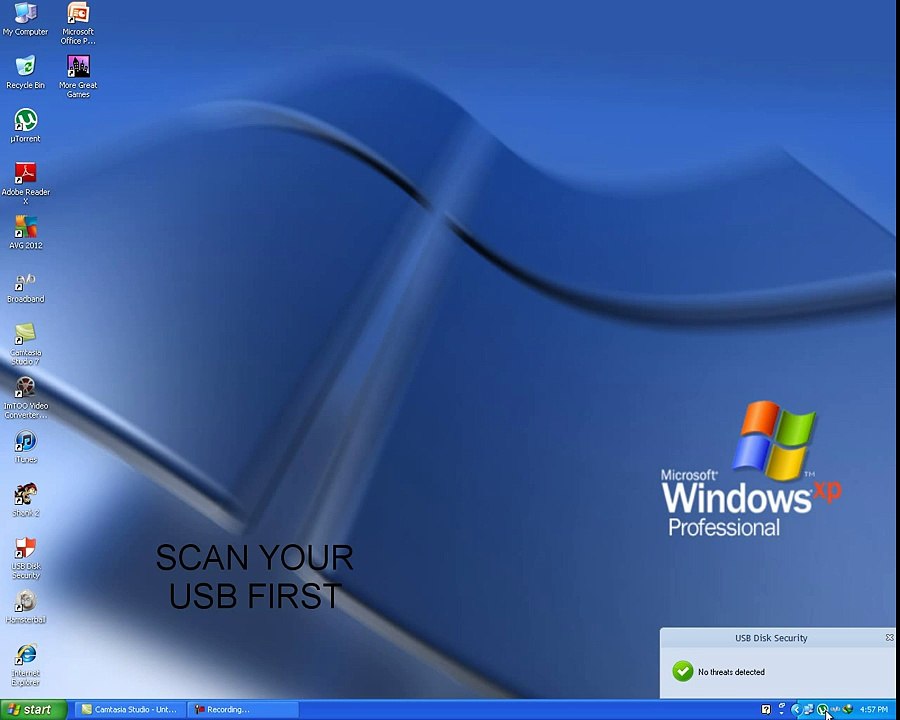
Task: Close the USB Disk Security notification
Action: (889, 637)
